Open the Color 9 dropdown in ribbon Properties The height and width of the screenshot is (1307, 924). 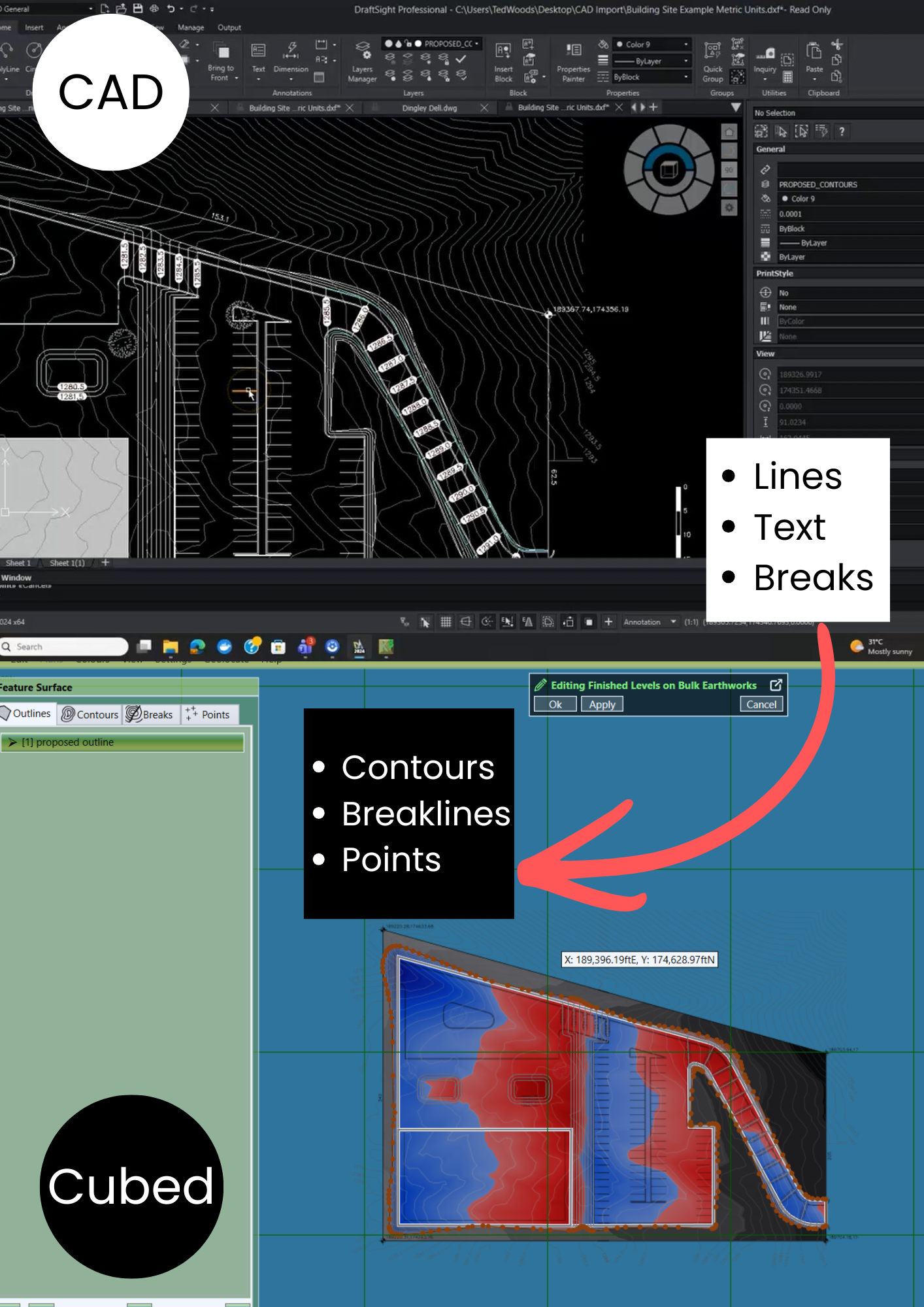652,44
